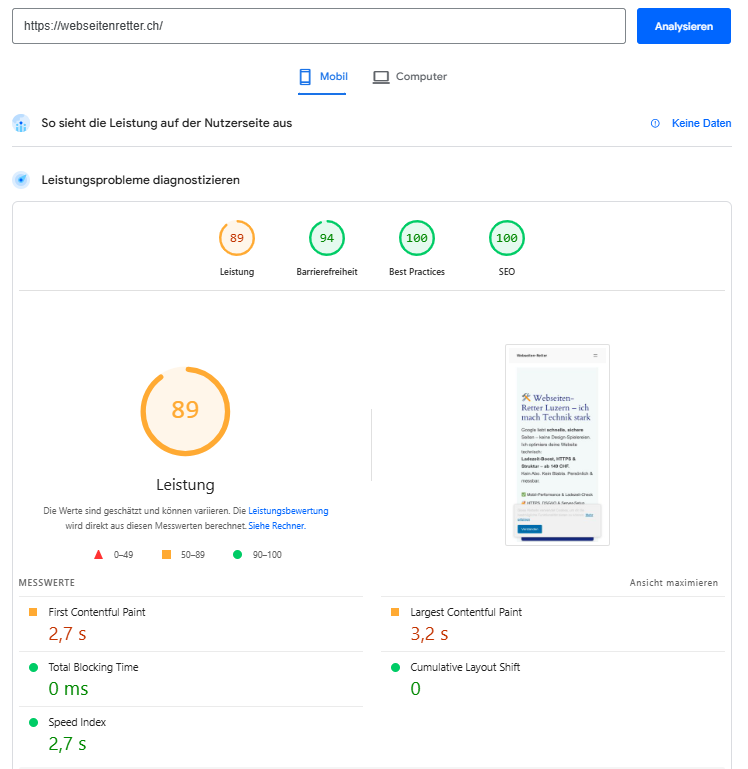Expand the First Contentful Paint metric
The height and width of the screenshot is (769, 748).
[191, 624]
